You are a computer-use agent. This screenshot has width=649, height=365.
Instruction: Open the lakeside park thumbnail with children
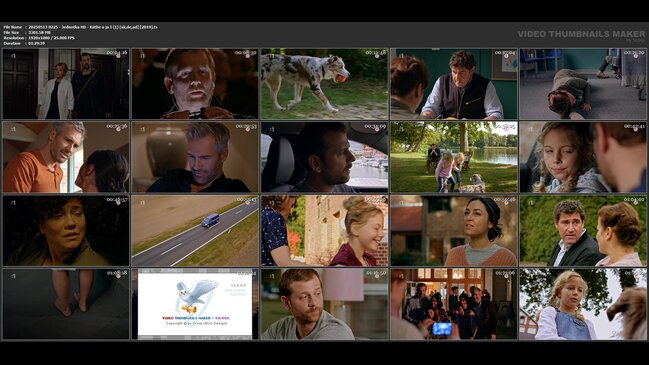[x=454, y=157]
